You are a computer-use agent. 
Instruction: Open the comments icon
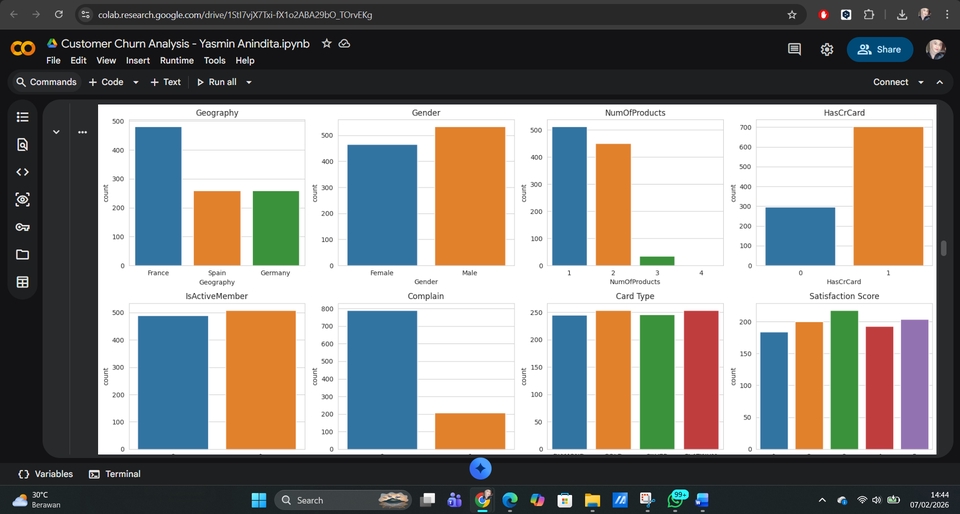[794, 50]
